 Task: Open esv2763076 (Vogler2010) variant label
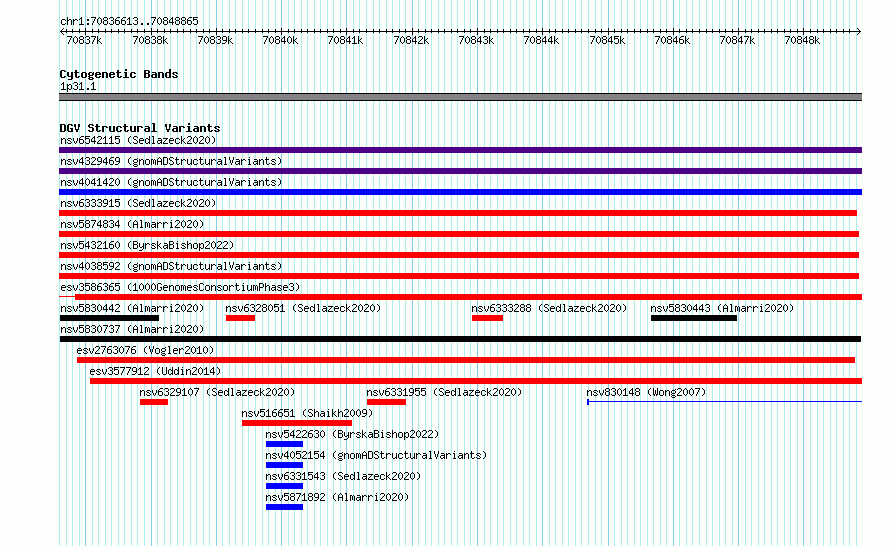click(x=145, y=350)
